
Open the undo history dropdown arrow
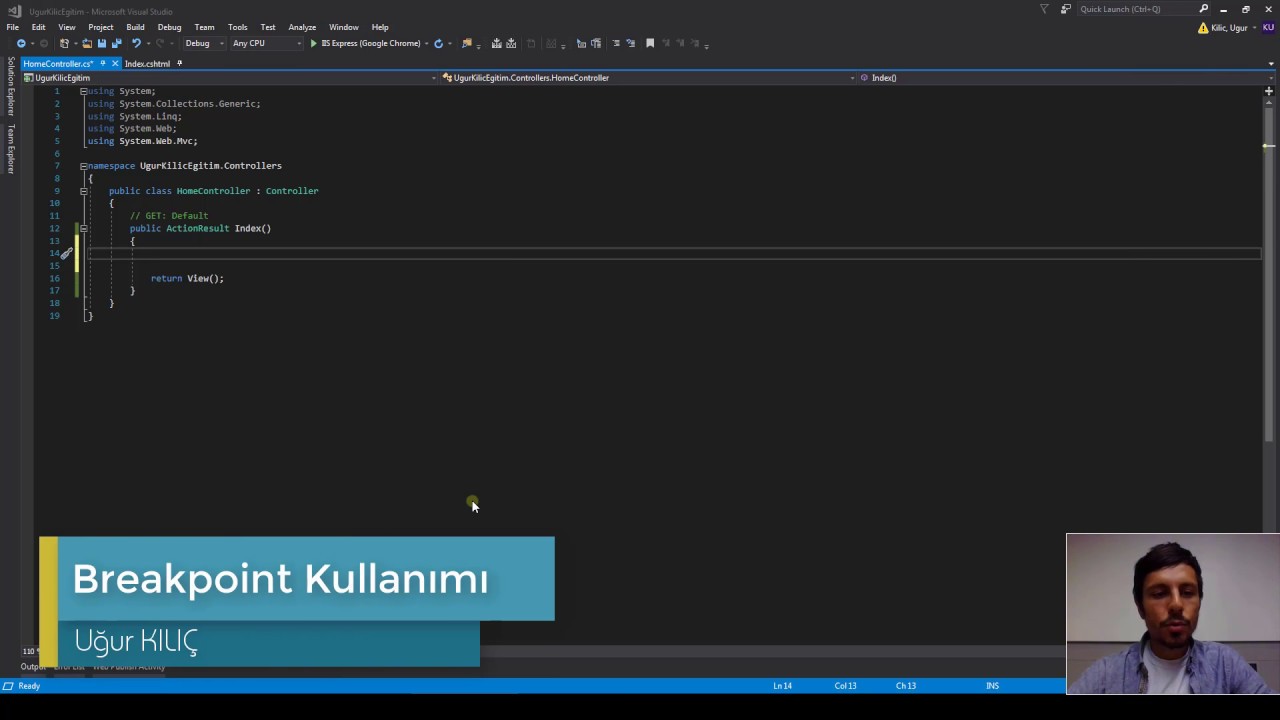[148, 43]
